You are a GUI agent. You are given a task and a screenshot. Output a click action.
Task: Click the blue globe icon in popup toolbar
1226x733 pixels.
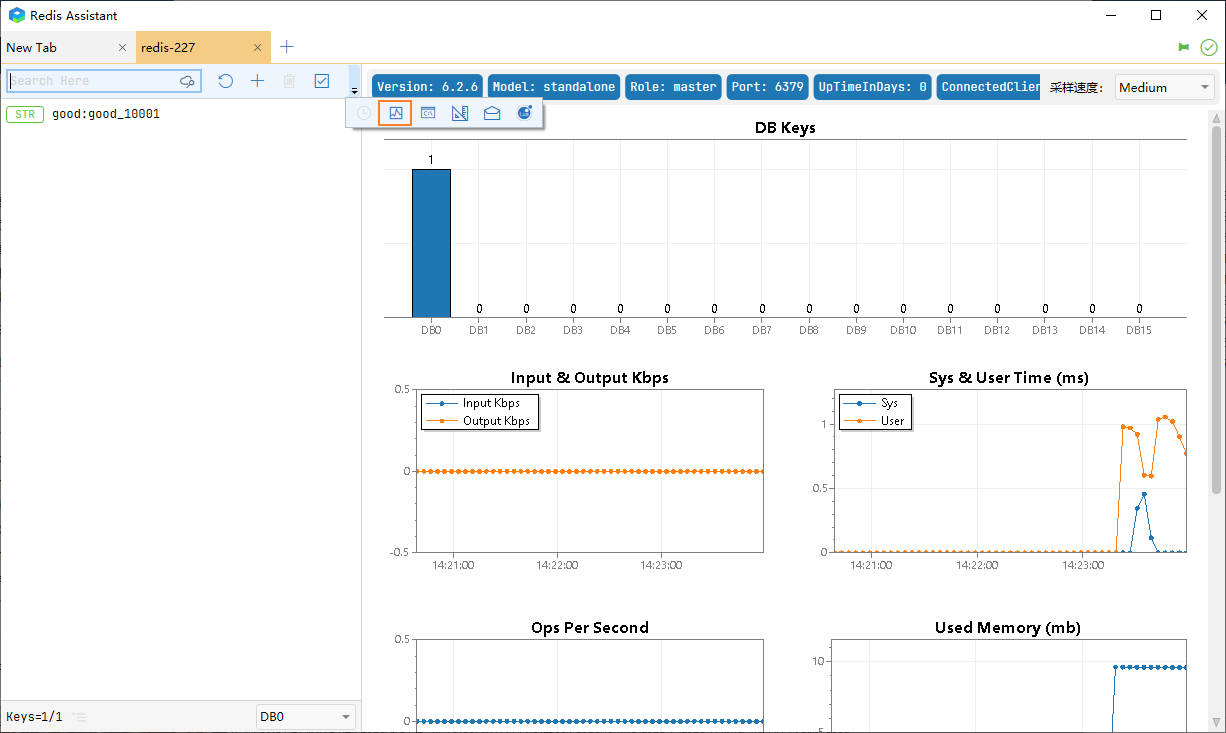tap(524, 113)
